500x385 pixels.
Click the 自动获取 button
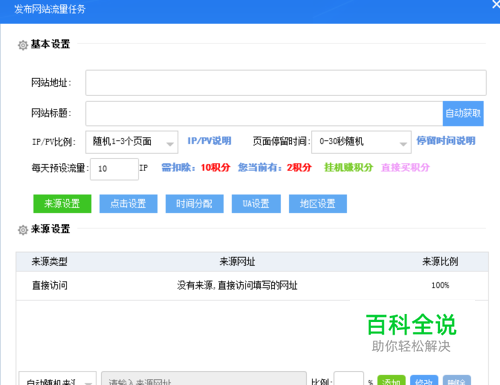[x=463, y=114]
